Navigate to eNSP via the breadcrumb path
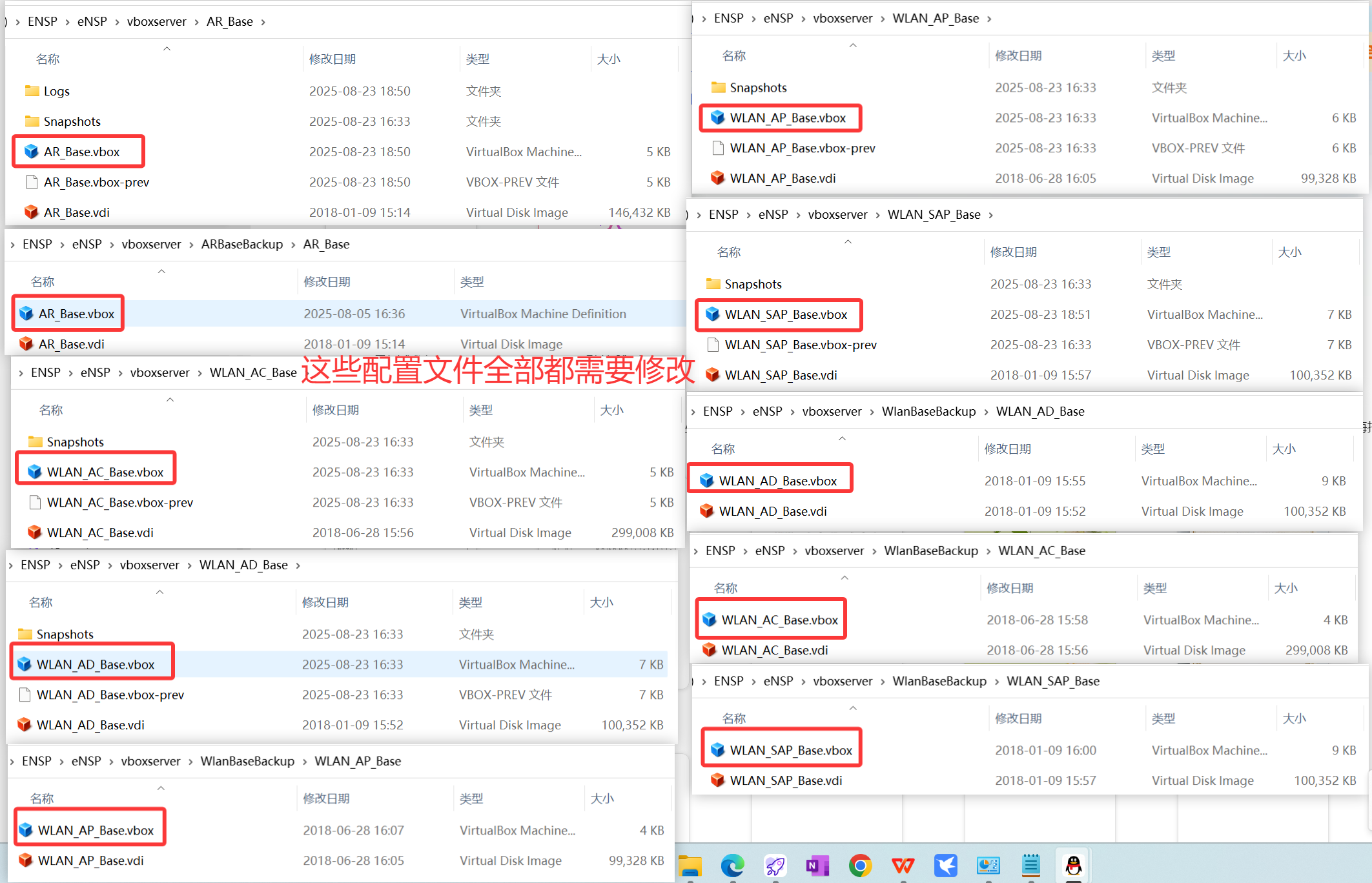Image resolution: width=1372 pixels, height=883 pixels. click(x=92, y=21)
